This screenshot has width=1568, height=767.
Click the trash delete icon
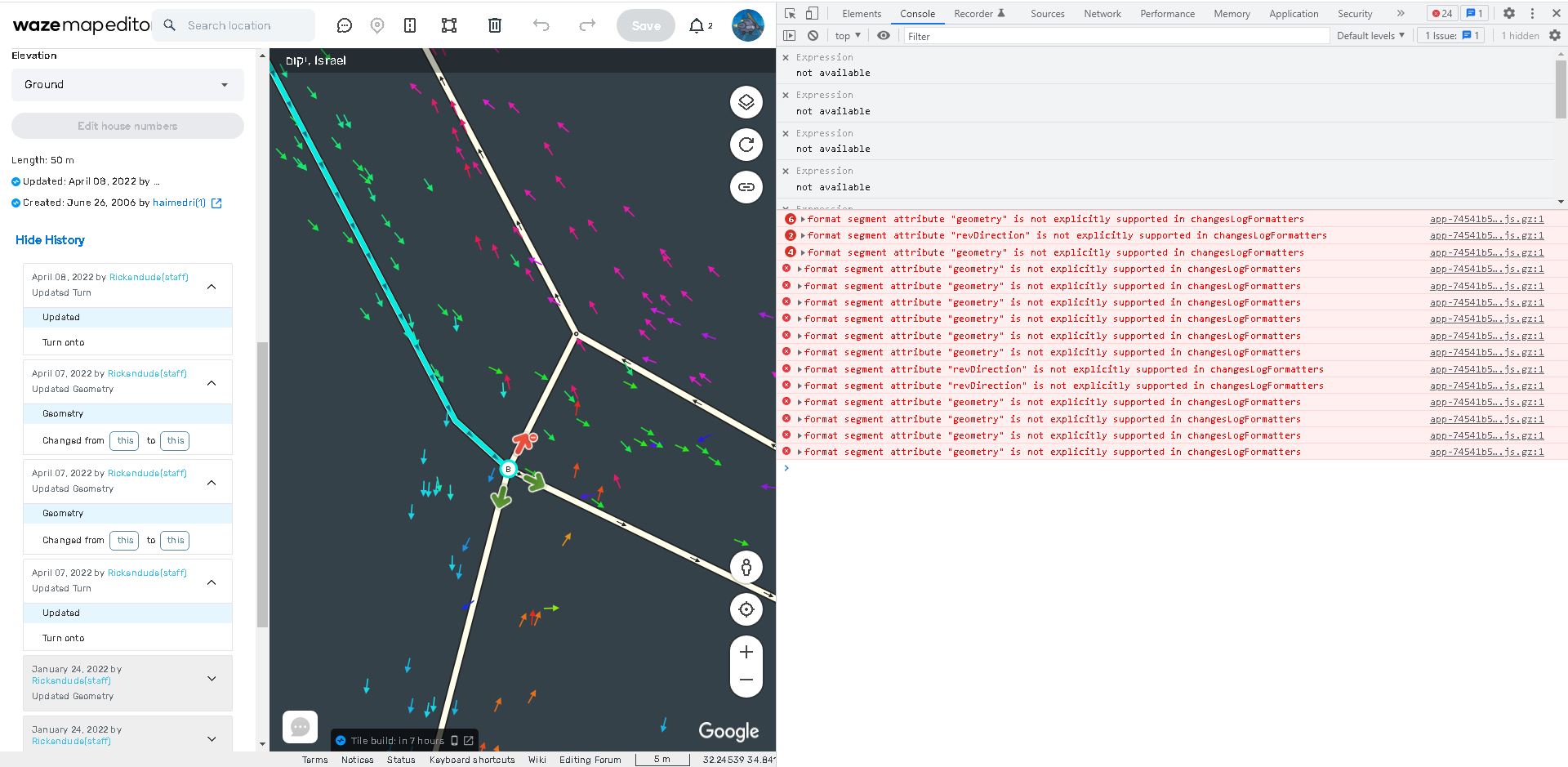coord(494,25)
